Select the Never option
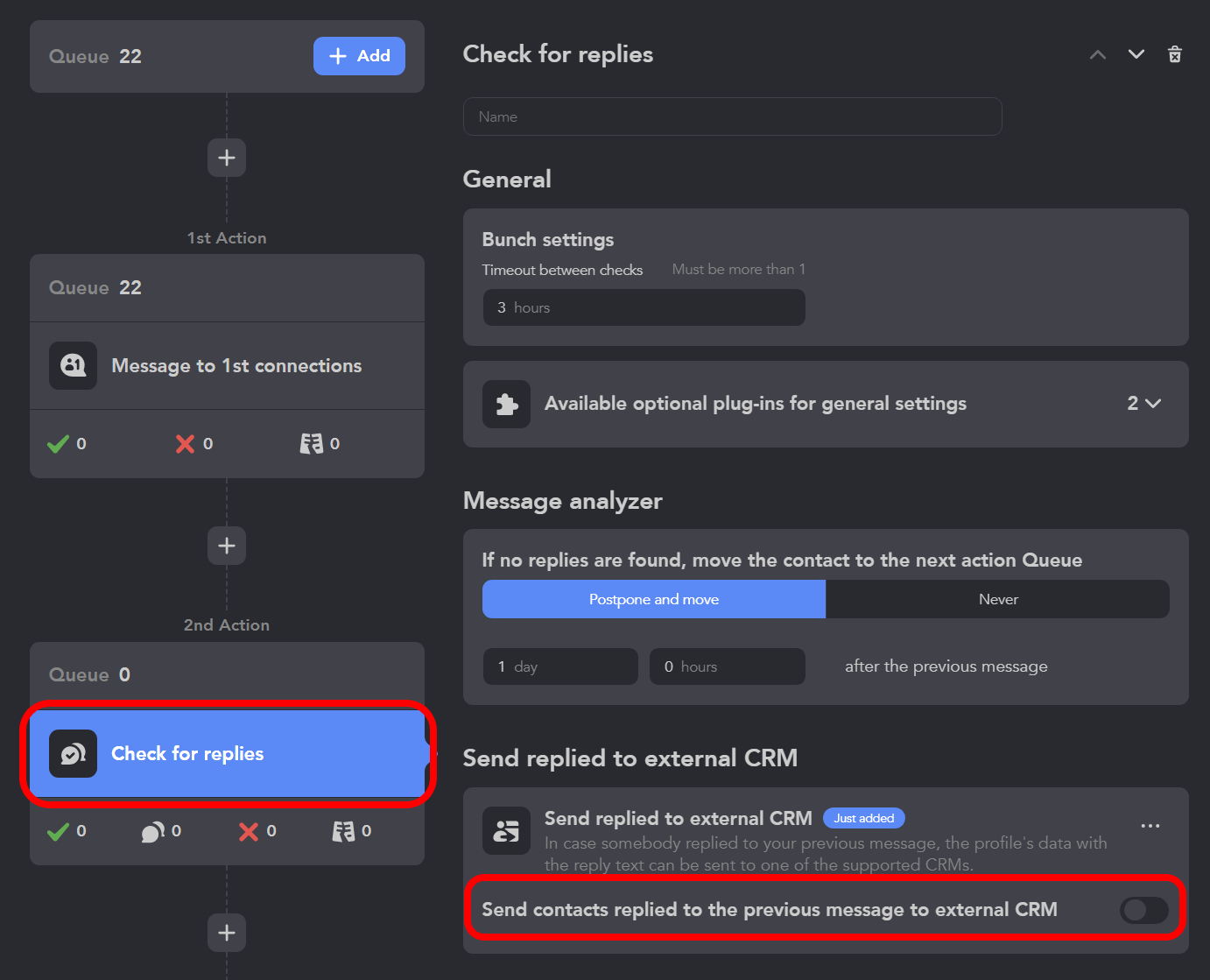 tap(997, 599)
